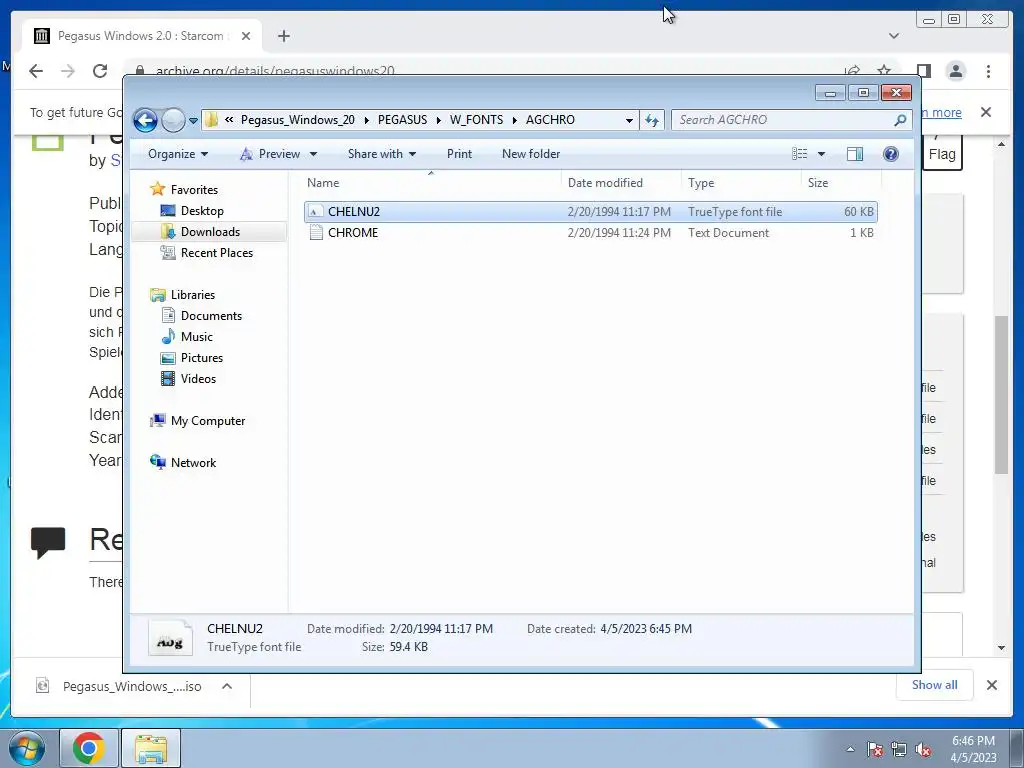Click the Explorer Forward navigation arrow
The height and width of the screenshot is (768, 1024).
tap(173, 120)
